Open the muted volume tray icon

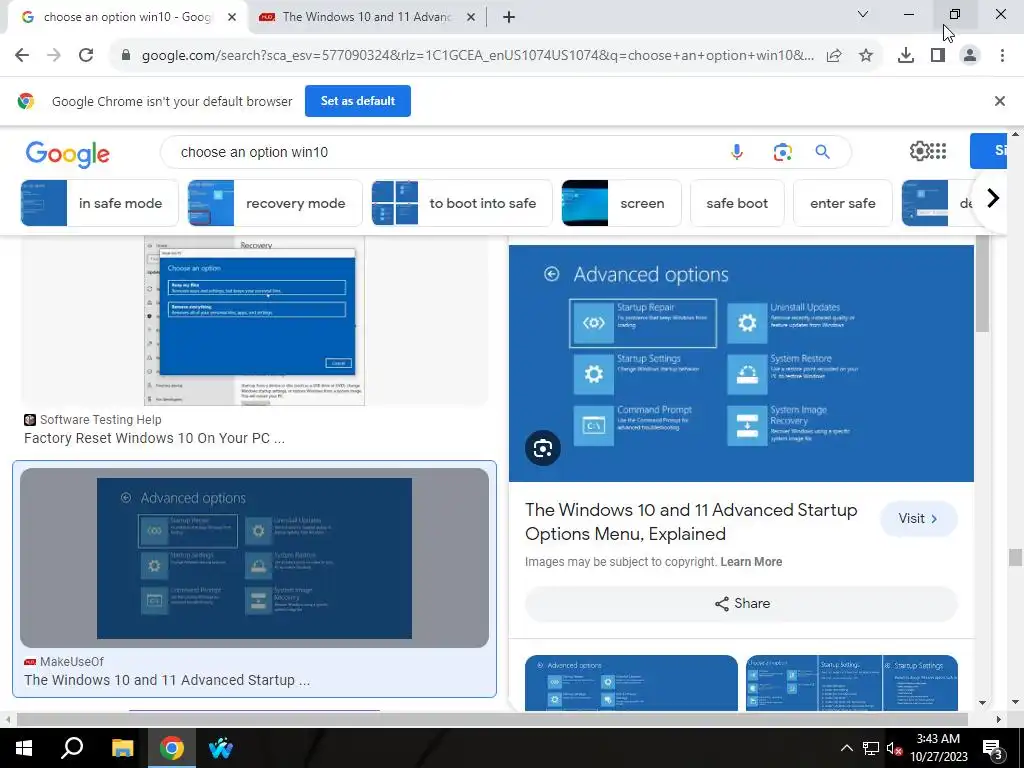tap(894, 748)
